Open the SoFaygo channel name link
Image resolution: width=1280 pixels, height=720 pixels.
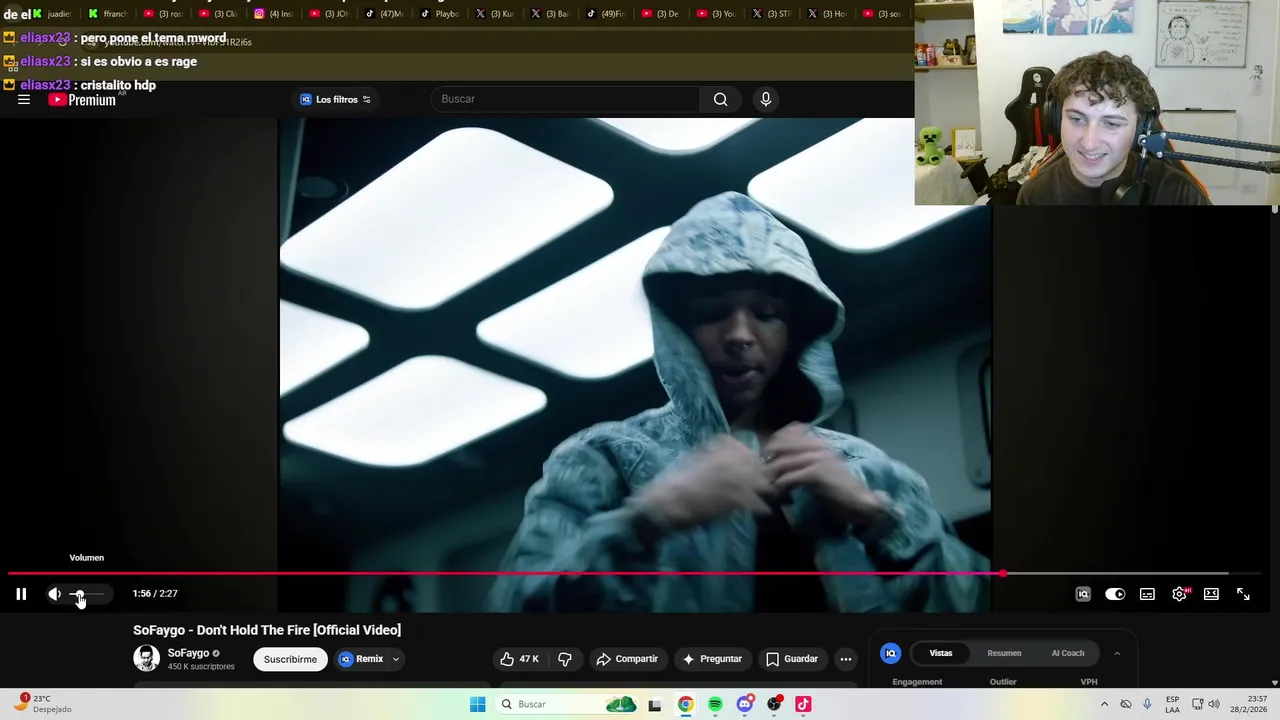pyautogui.click(x=188, y=653)
